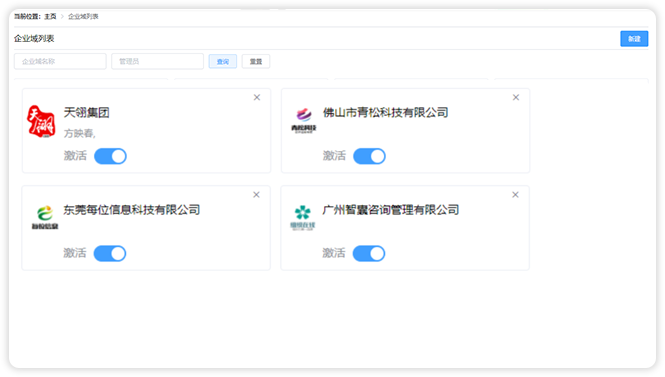Click the 东莞每位信息科技 company logo
665x377 pixels.
point(45,218)
